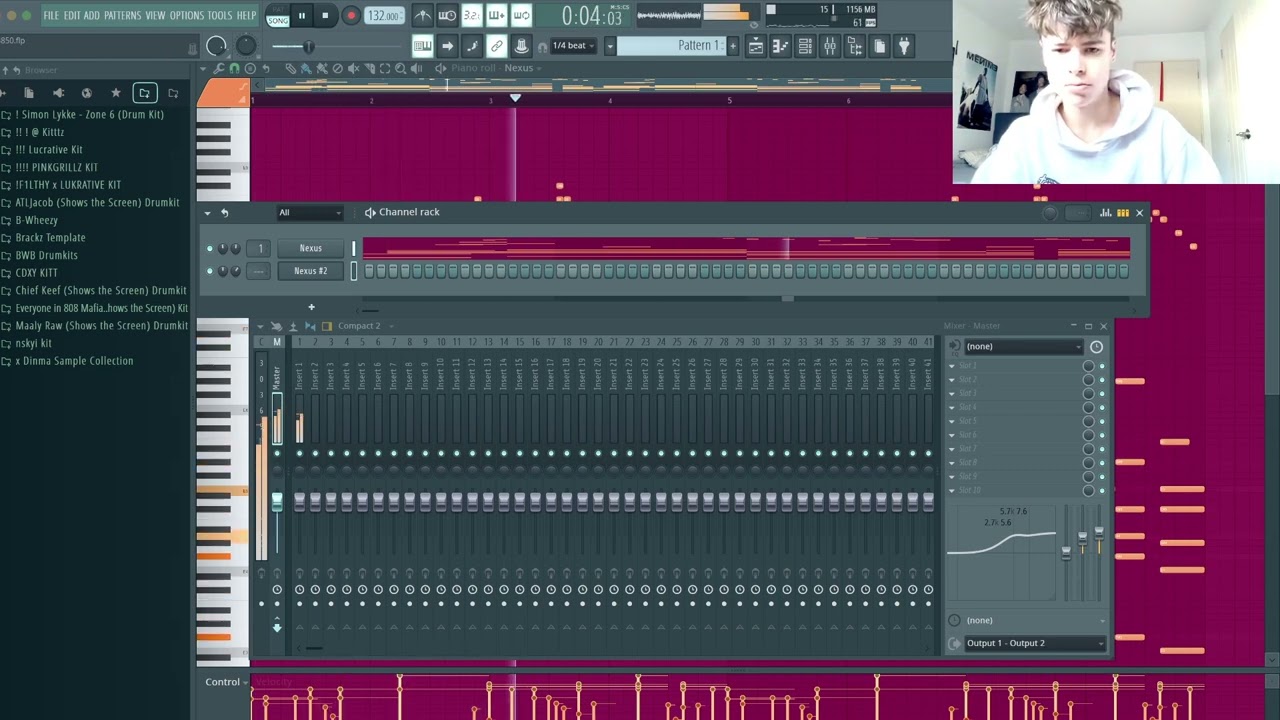Open the Chief Keef Drumkit folder

(100, 290)
